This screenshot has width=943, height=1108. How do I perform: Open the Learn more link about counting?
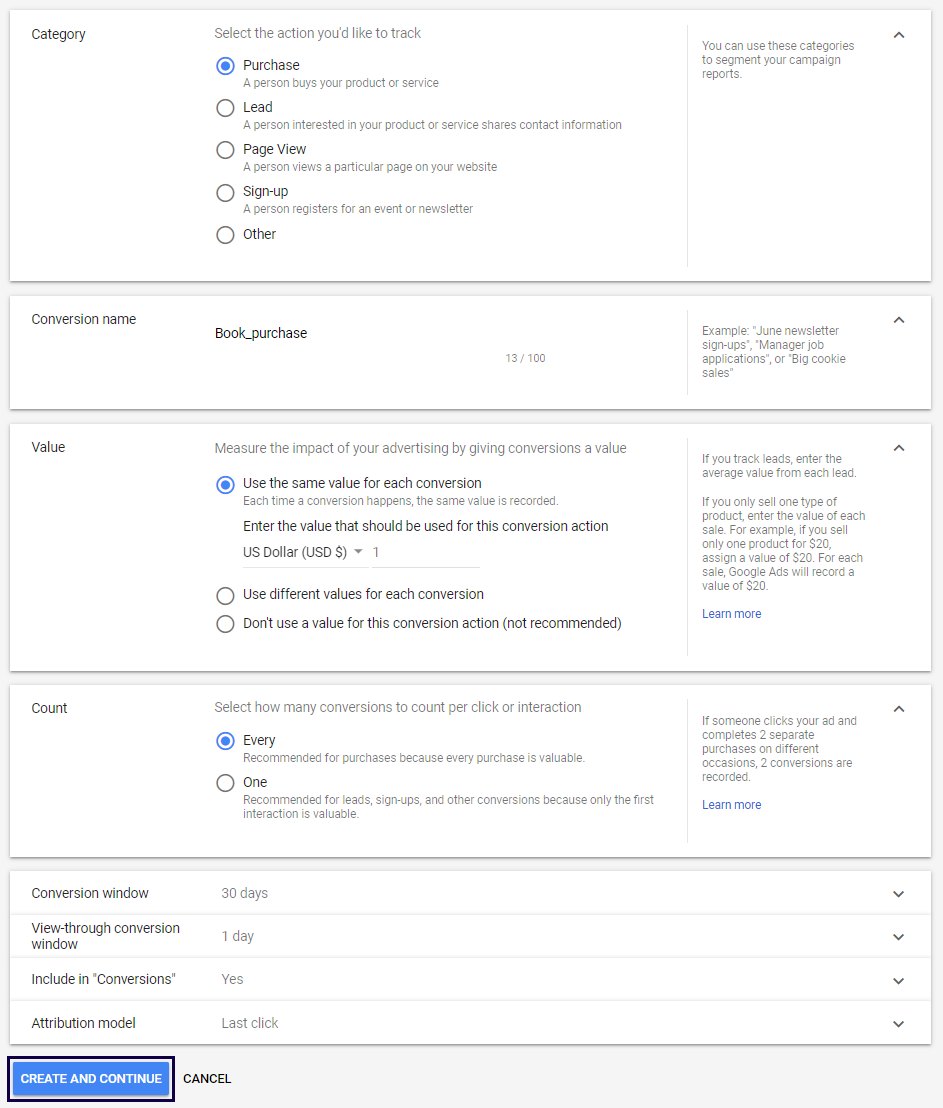pos(731,804)
